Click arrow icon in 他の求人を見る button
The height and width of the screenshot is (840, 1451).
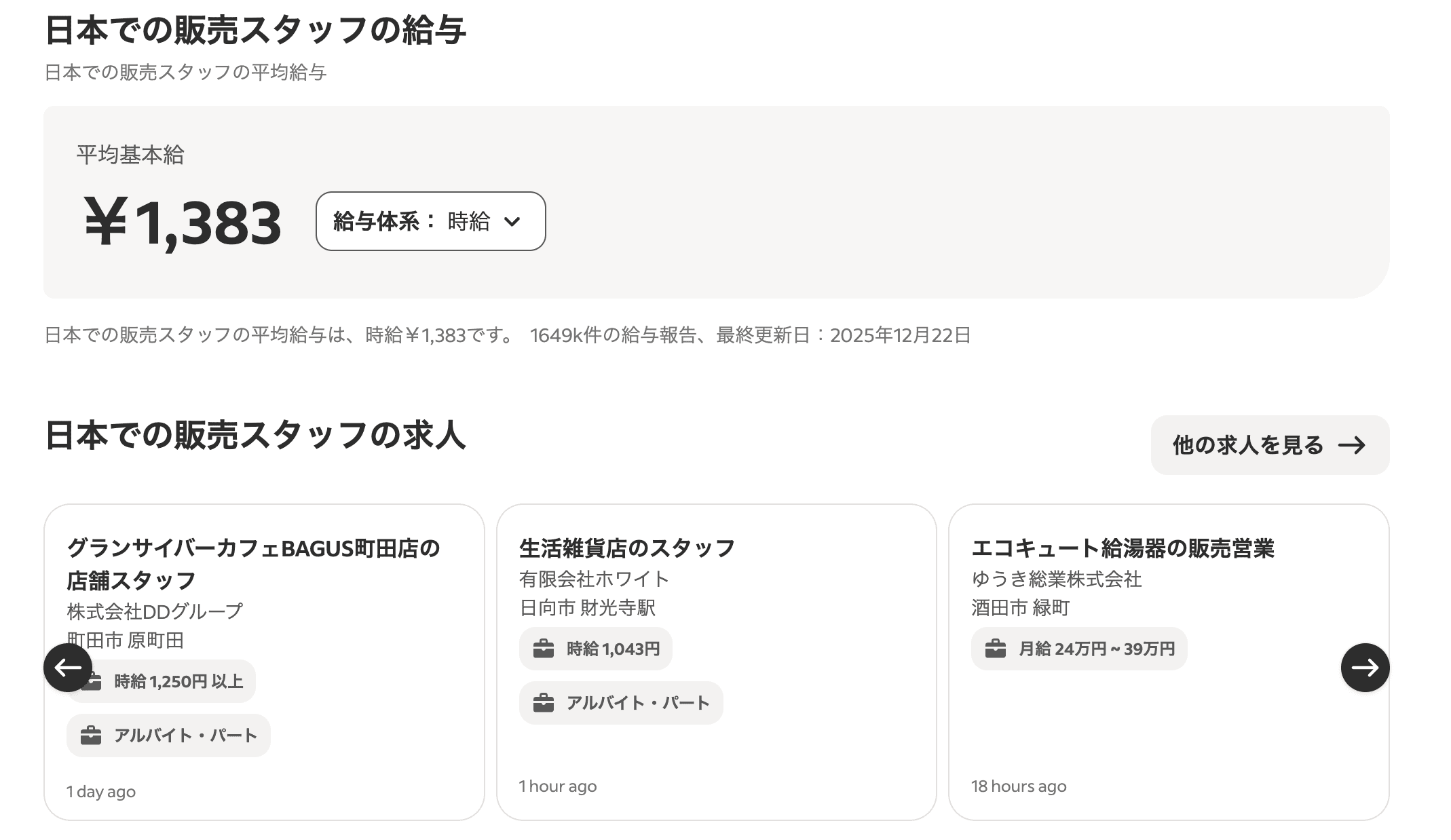[1351, 446]
